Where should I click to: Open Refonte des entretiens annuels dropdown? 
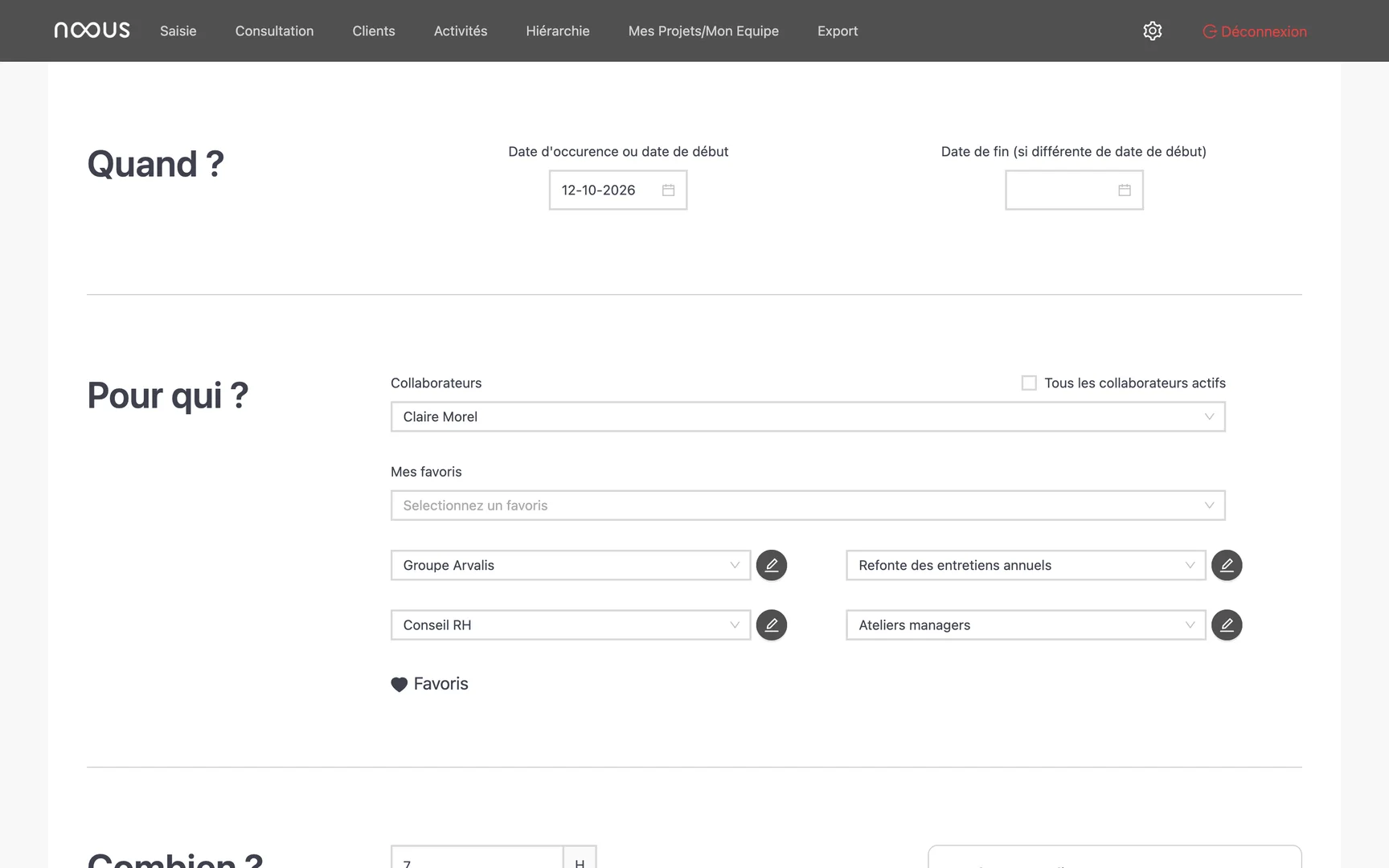(x=1026, y=565)
